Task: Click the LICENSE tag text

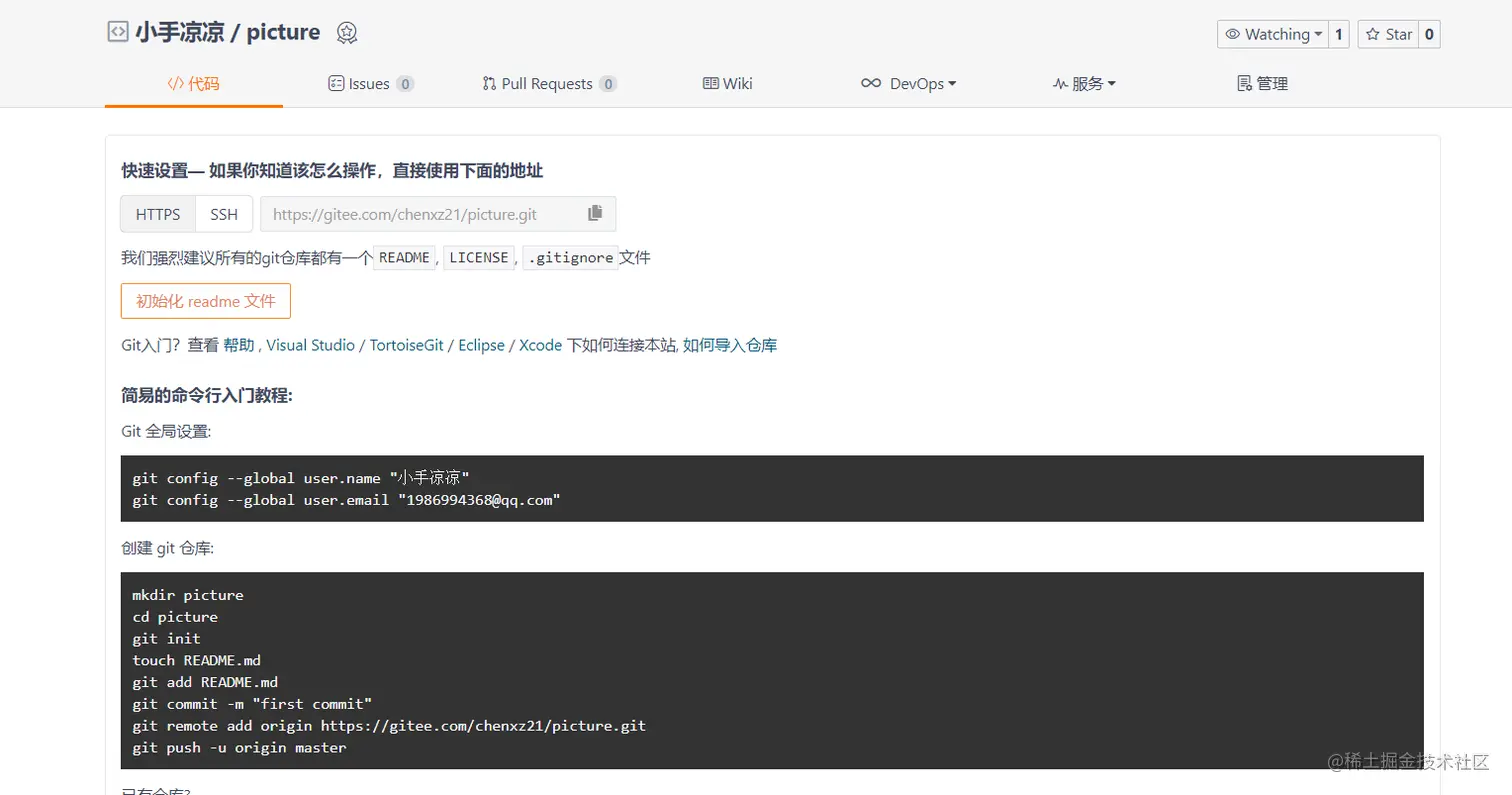Action: [x=479, y=258]
